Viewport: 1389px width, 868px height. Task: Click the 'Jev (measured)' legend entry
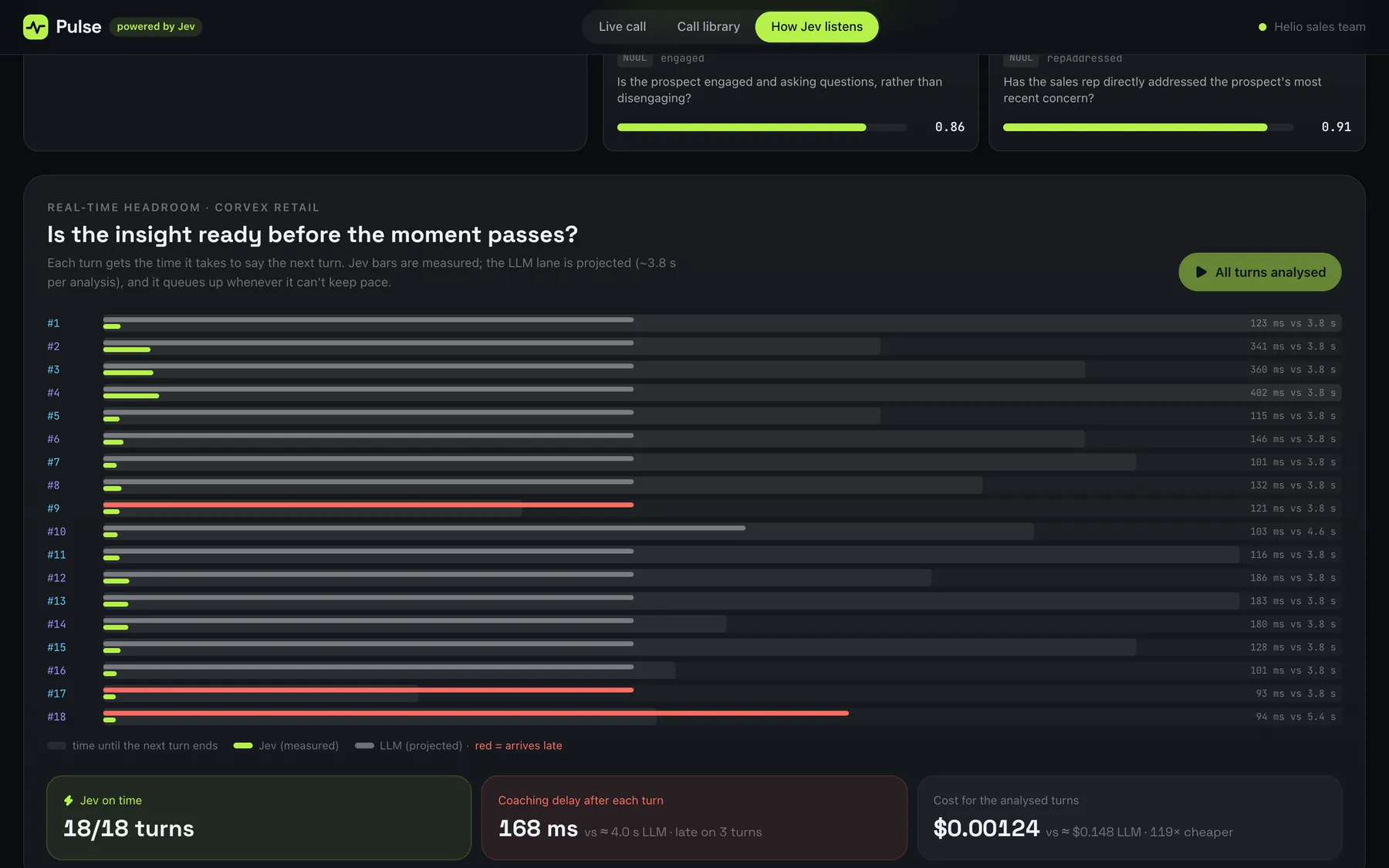click(286, 745)
